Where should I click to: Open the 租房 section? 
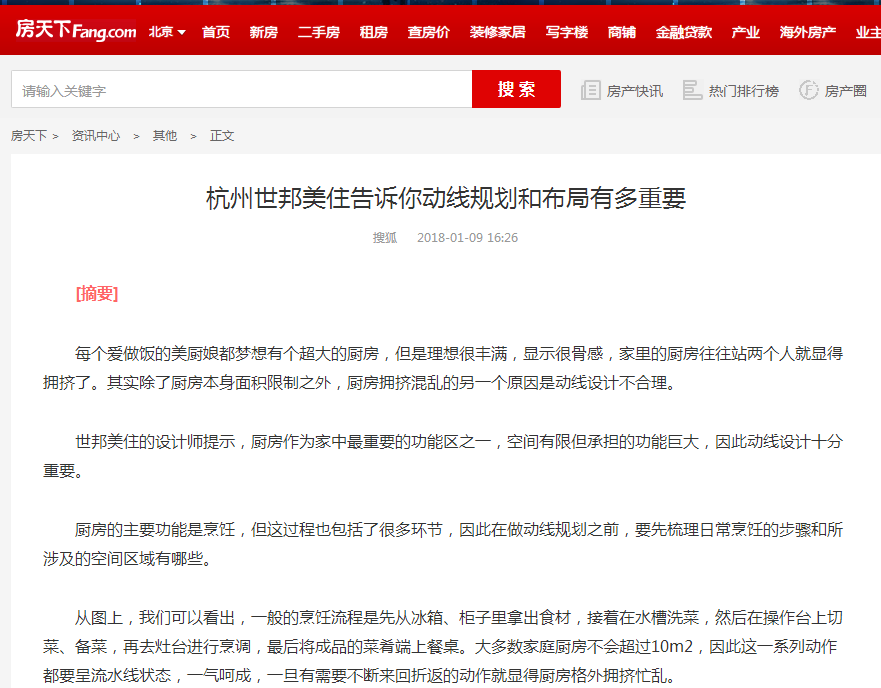point(374,32)
